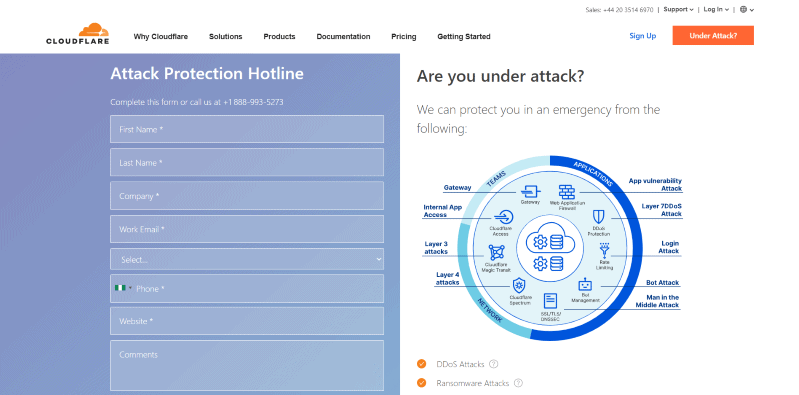
Task: Click the Layer 7 DDoS Attack label
Action: click(x=662, y=210)
